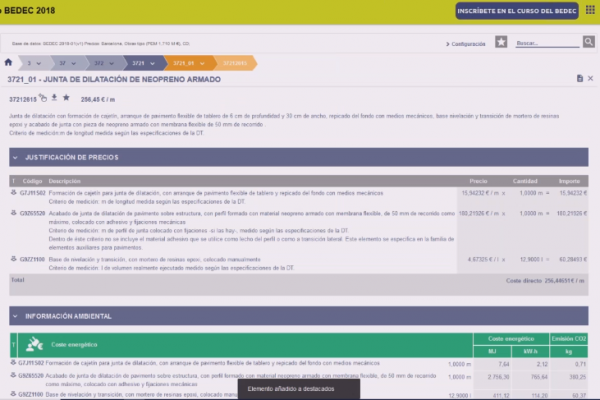Click the star icon next to 256,45 €/m
Screen dimensions: 600x400
(67, 98)
